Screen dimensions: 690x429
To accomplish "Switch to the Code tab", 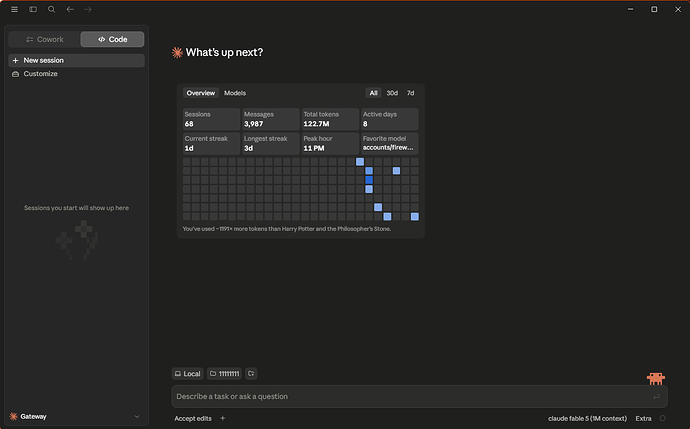I will pos(112,39).
